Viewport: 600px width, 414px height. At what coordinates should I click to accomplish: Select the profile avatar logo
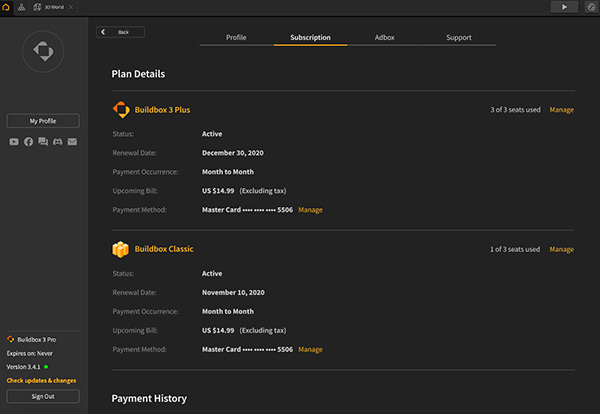pos(43,51)
